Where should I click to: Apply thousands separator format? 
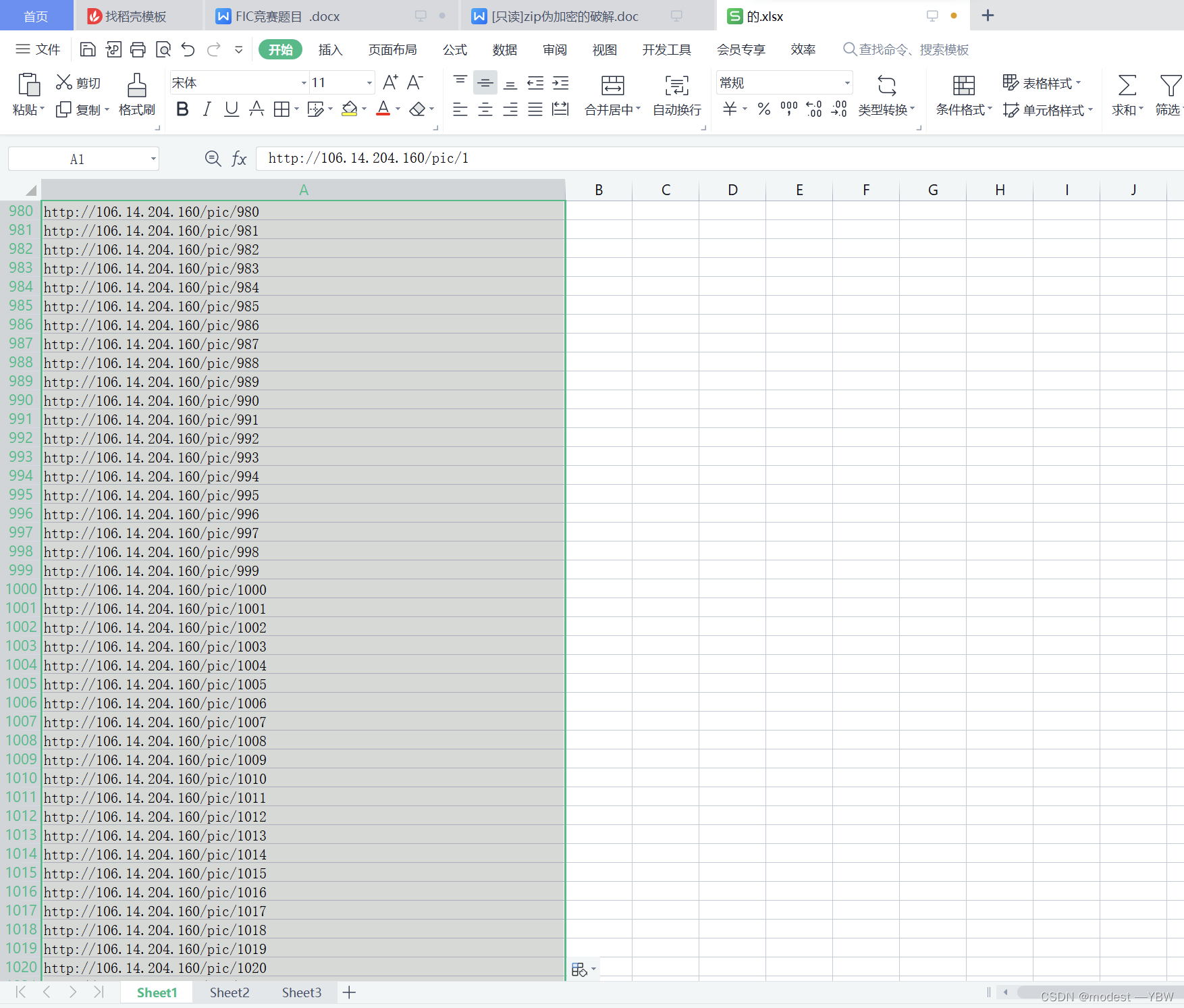click(789, 109)
